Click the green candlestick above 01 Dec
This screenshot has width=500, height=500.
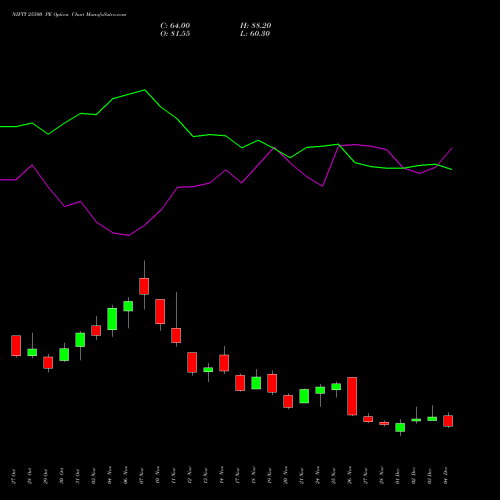point(400,427)
